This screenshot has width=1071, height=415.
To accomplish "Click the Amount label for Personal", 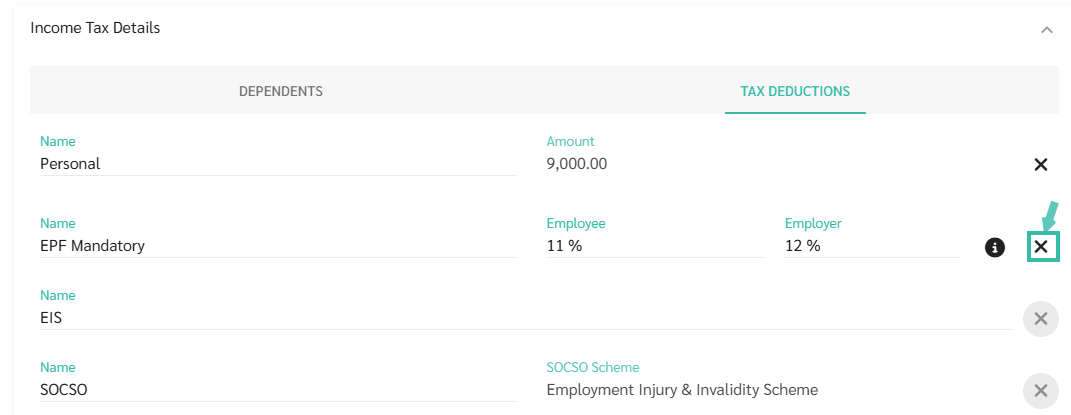I will point(570,141).
